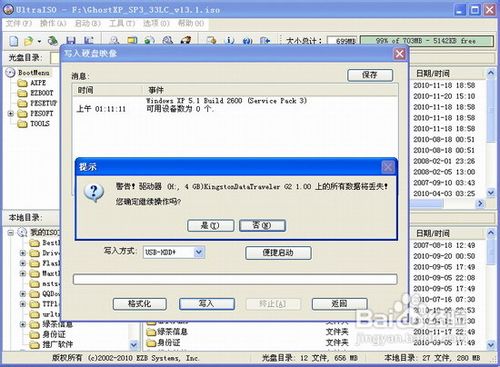Close the 写入硬盘映像 dialog
Image resolution: width=500 pixels, height=367 pixels.
399,54
